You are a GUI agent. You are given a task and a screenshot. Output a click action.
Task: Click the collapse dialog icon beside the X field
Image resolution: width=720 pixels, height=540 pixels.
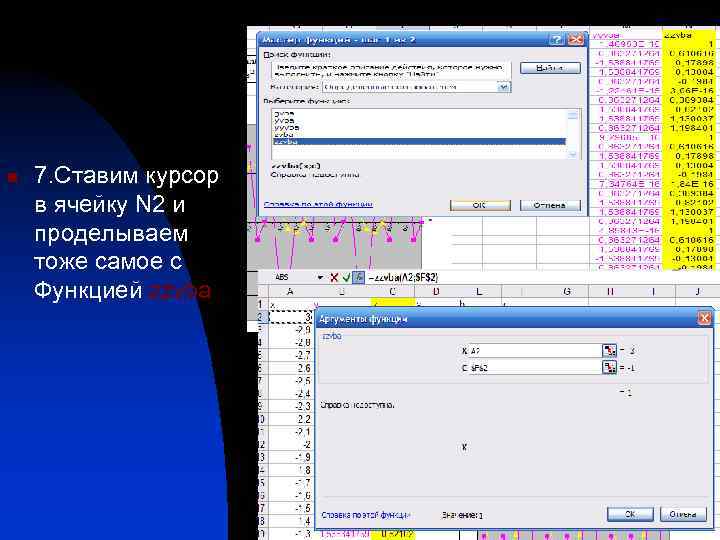pyautogui.click(x=609, y=351)
